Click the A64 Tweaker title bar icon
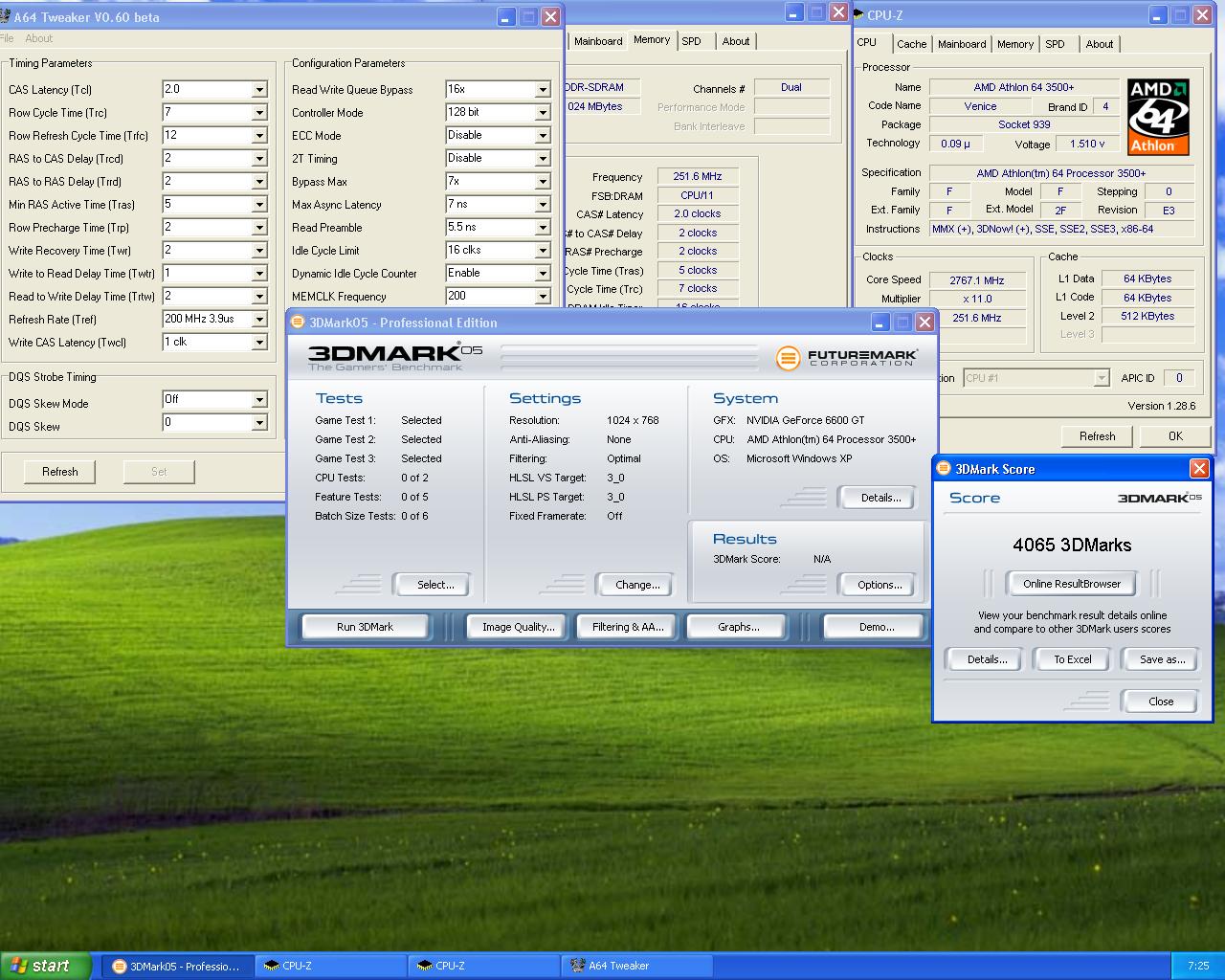The width and height of the screenshot is (1225, 980). point(7,16)
